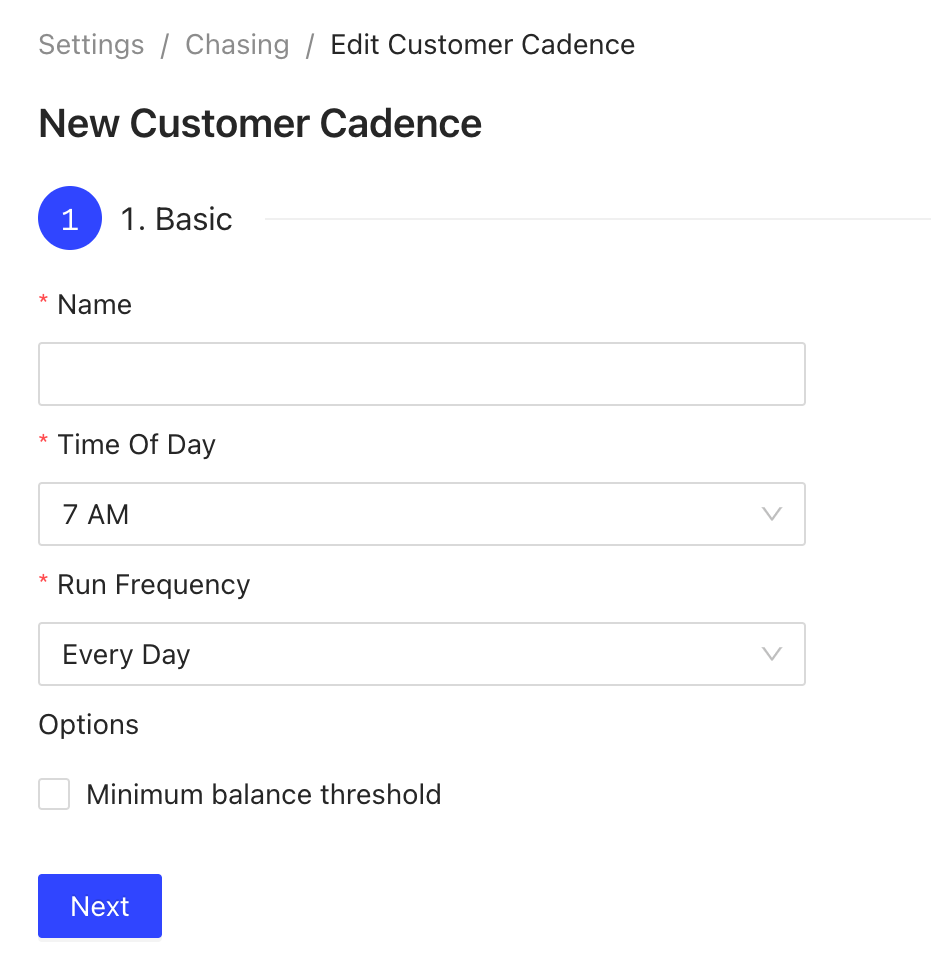Open the Time Of Day dropdown showing 7 AM

(x=420, y=514)
